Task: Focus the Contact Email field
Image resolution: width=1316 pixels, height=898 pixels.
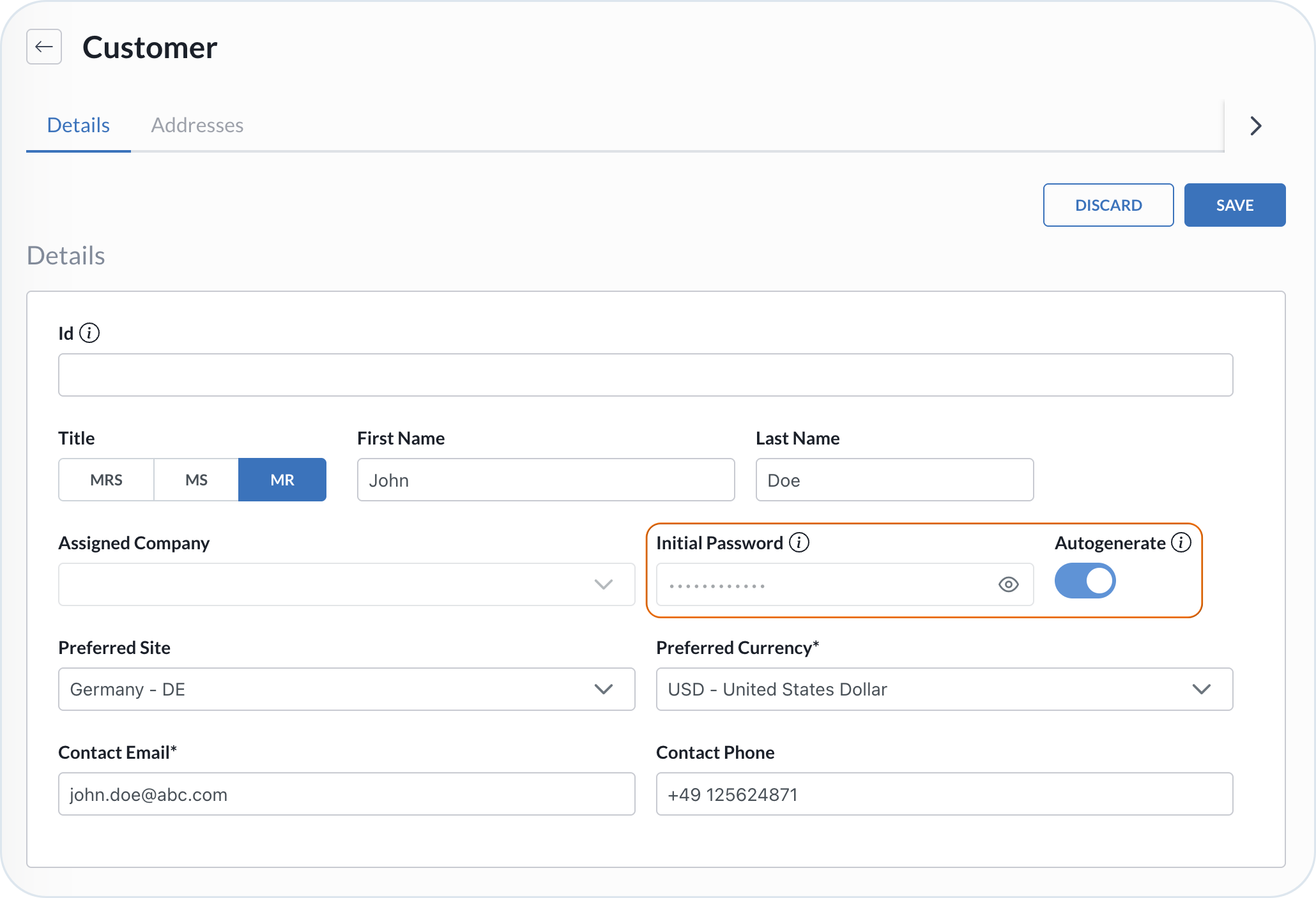Action: coord(346,794)
